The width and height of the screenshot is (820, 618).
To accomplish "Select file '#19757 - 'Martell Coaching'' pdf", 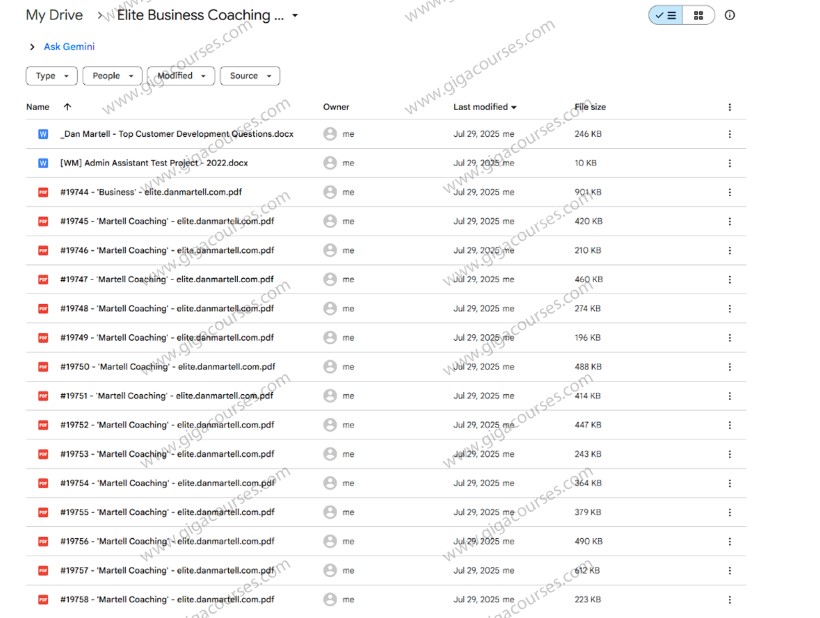I will 167,570.
